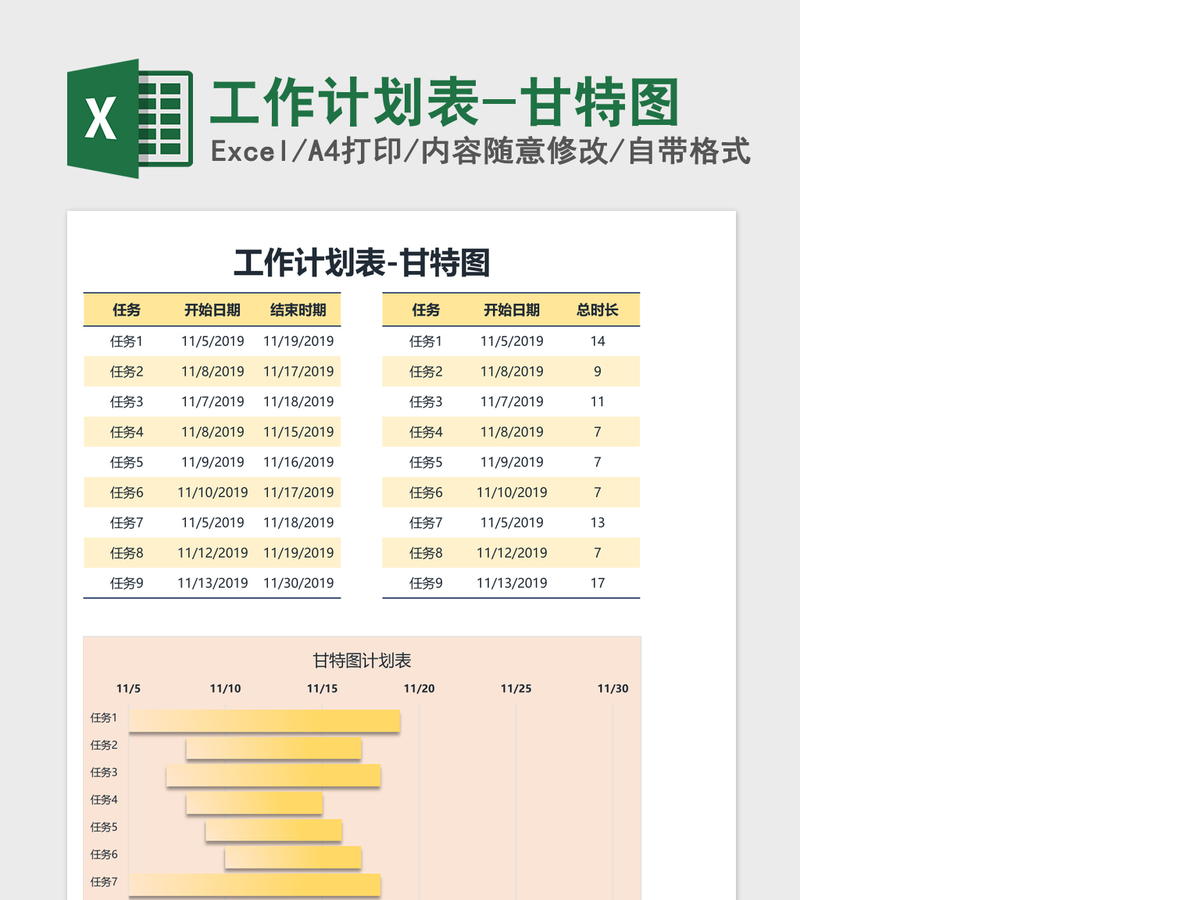Click start date 11/13/2019 in the 总时长 table
1200x900 pixels.
pyautogui.click(x=512, y=583)
